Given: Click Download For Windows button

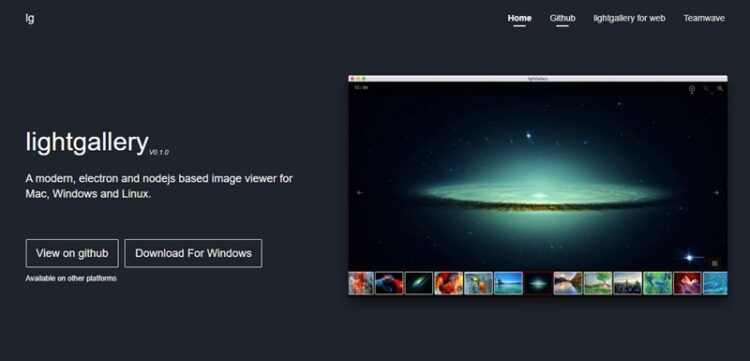Looking at the screenshot, I should tap(193, 253).
